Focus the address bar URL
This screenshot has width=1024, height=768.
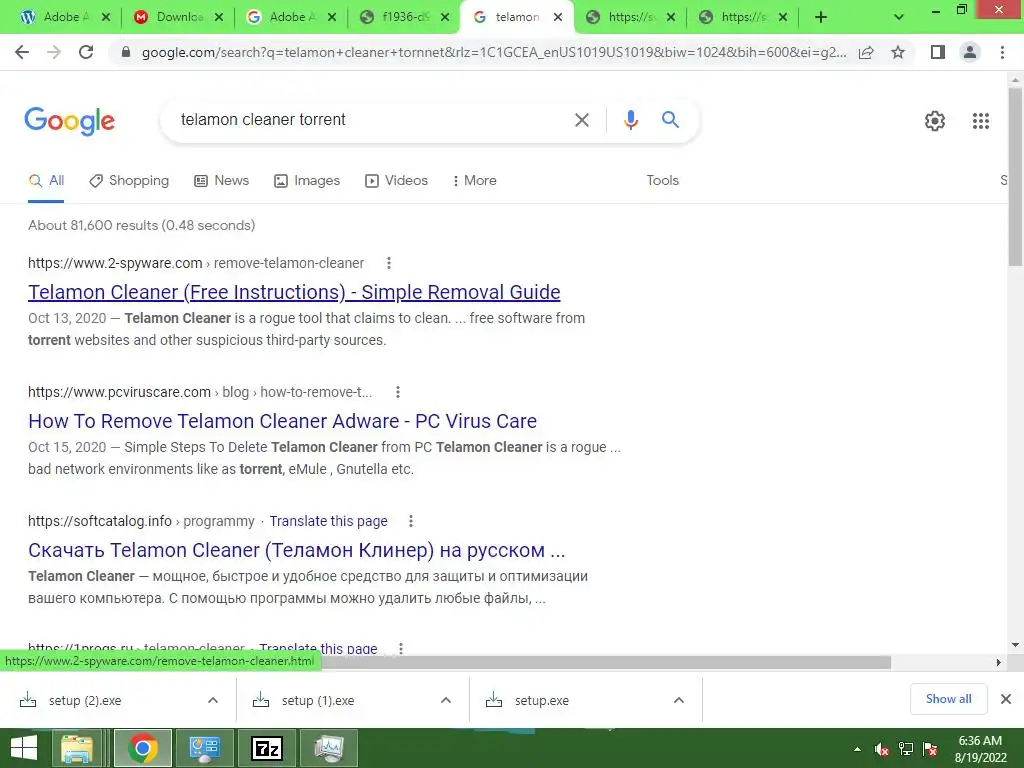(x=494, y=53)
